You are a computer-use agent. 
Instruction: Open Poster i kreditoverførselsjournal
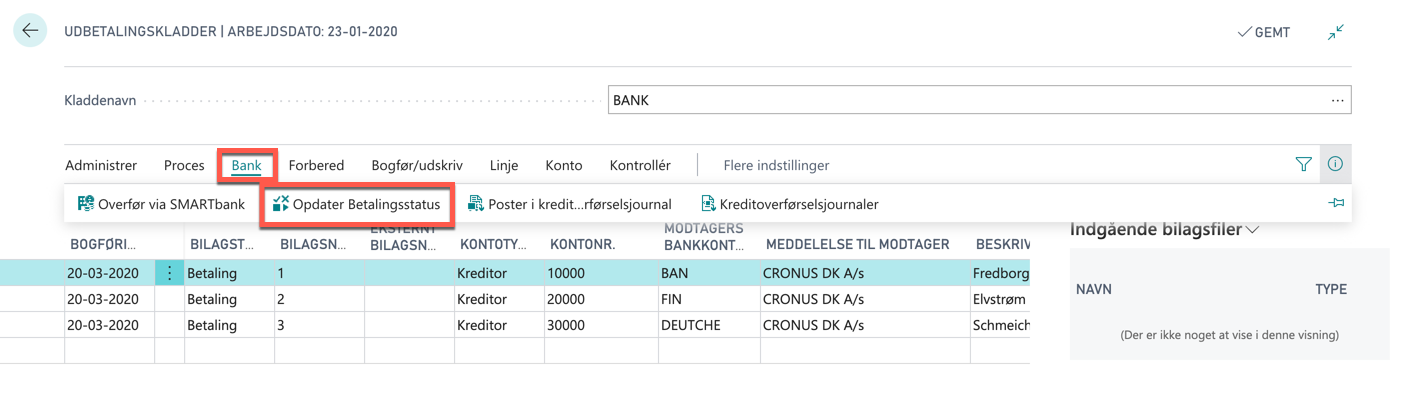(569, 204)
